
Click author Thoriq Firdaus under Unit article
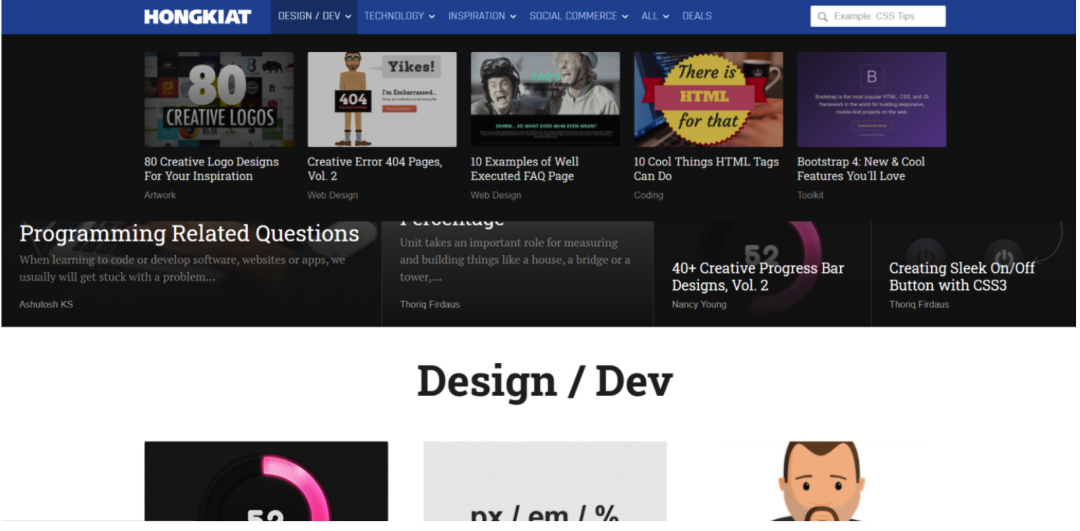(430, 304)
